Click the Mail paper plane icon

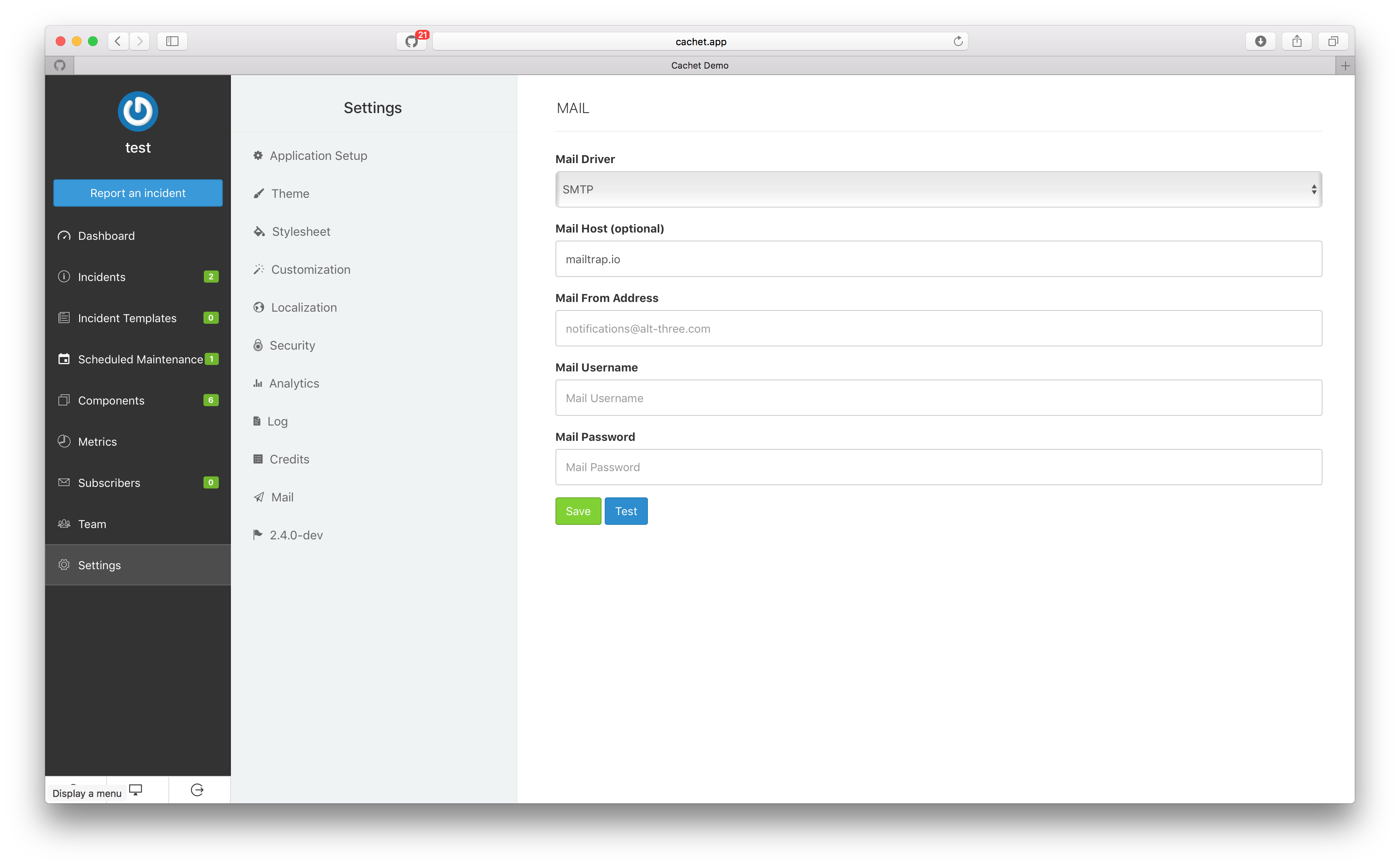click(x=258, y=497)
